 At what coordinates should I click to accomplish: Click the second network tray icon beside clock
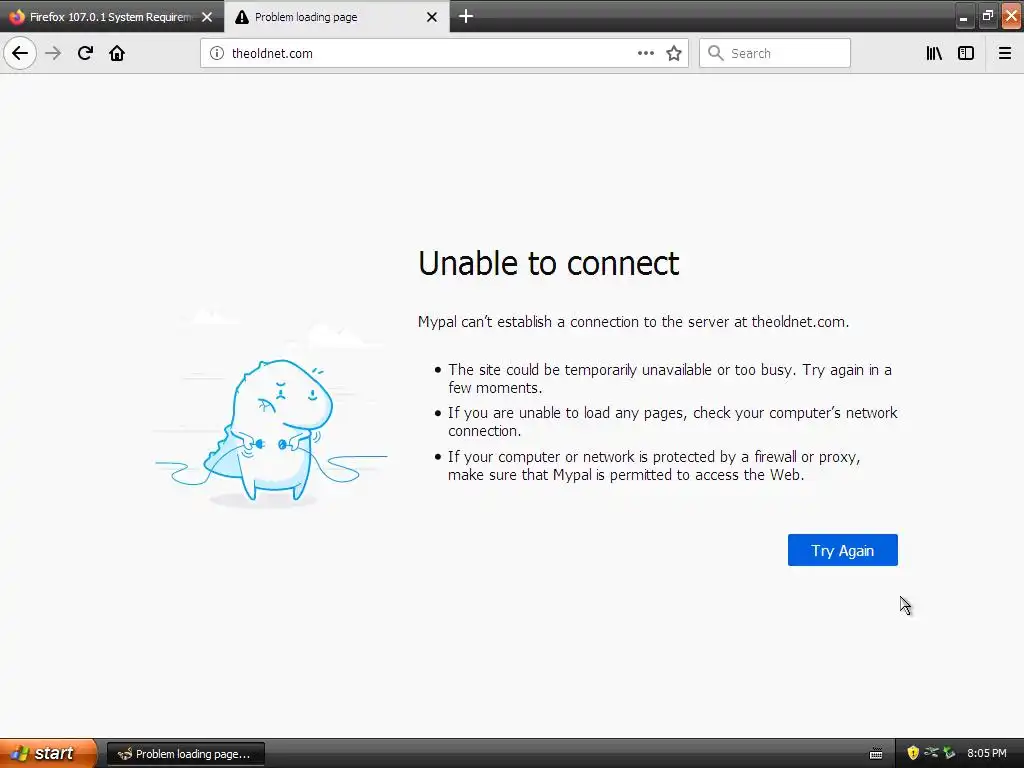coord(949,753)
